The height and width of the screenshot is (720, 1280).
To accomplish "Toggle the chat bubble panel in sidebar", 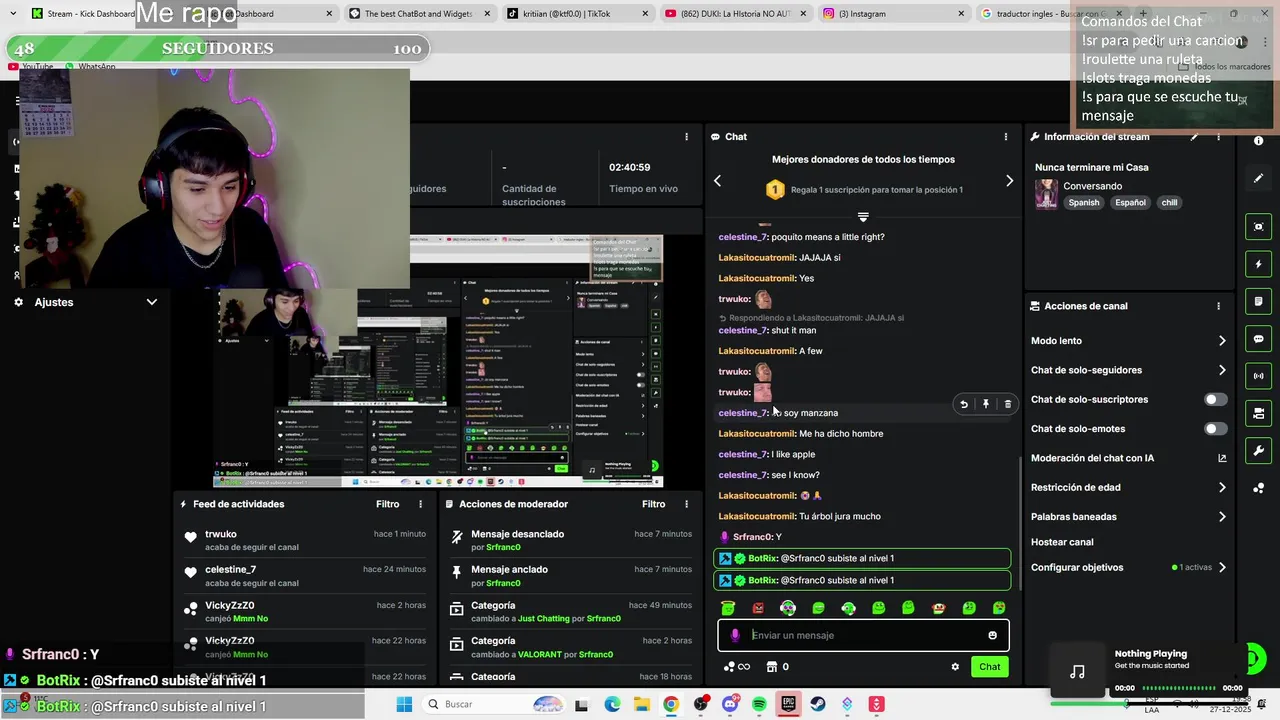I will tap(1259, 339).
